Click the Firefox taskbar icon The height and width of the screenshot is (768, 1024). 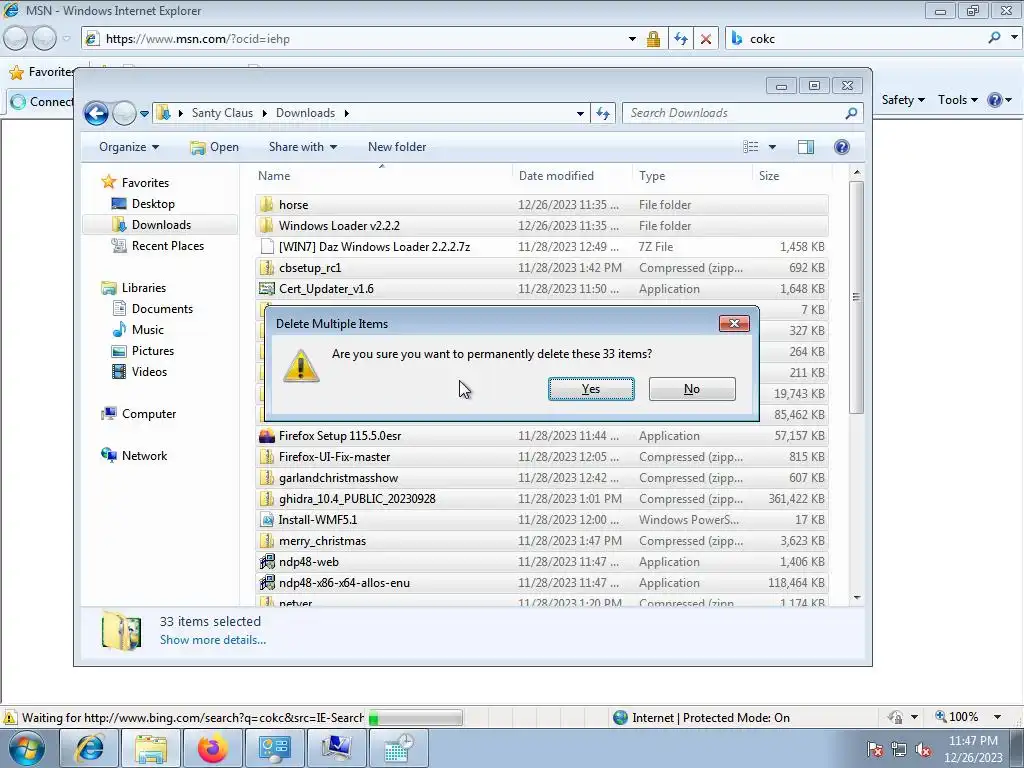[x=212, y=748]
